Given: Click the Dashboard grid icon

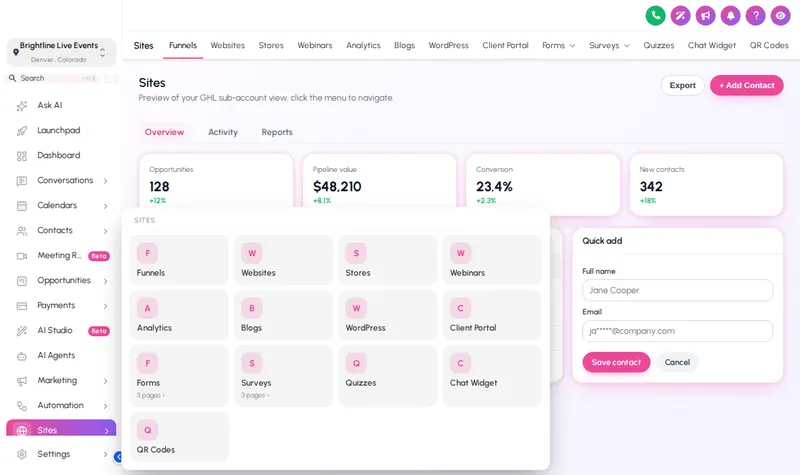Looking at the screenshot, I should tap(22, 156).
